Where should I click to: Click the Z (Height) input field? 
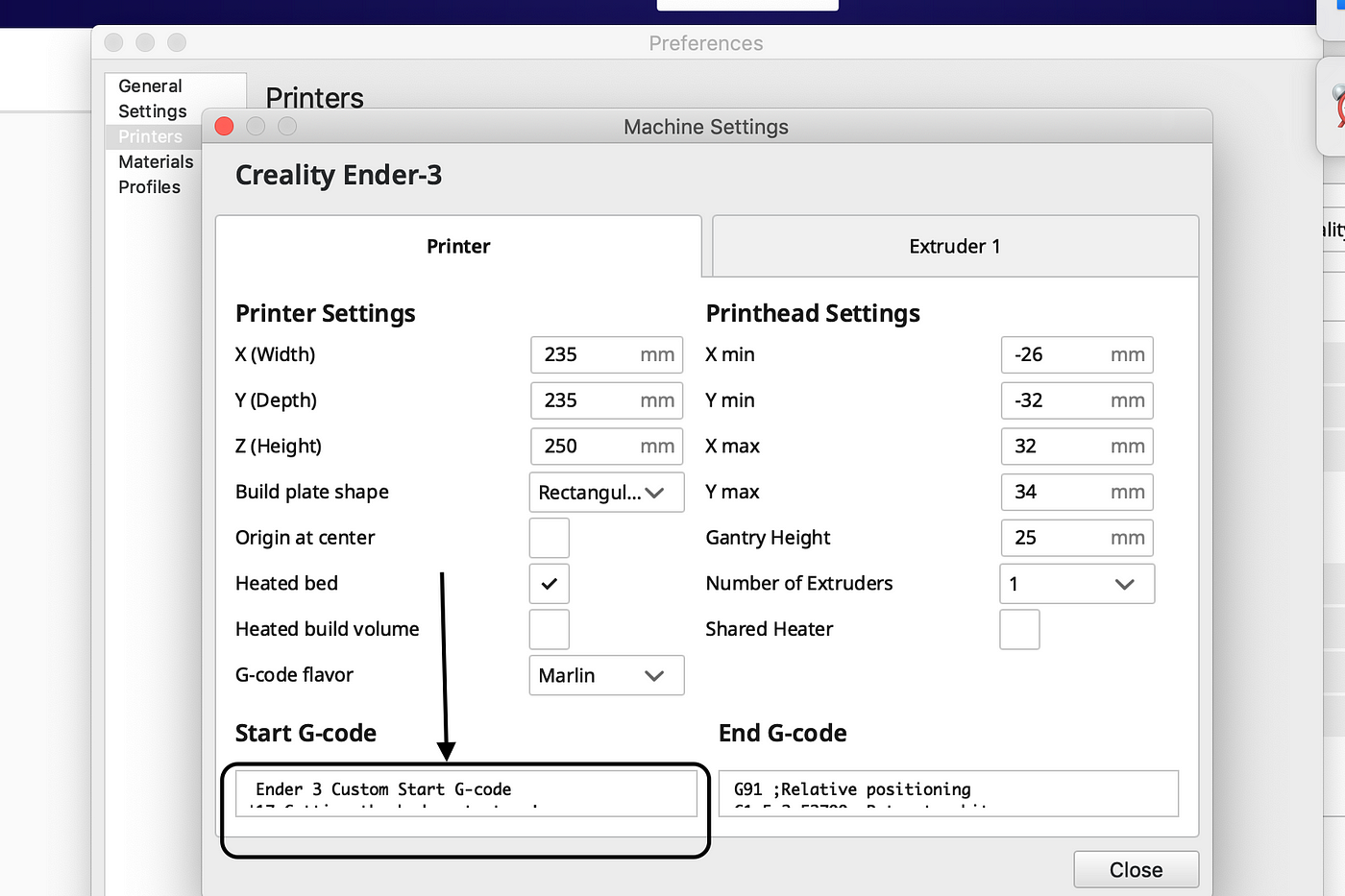pyautogui.click(x=606, y=446)
